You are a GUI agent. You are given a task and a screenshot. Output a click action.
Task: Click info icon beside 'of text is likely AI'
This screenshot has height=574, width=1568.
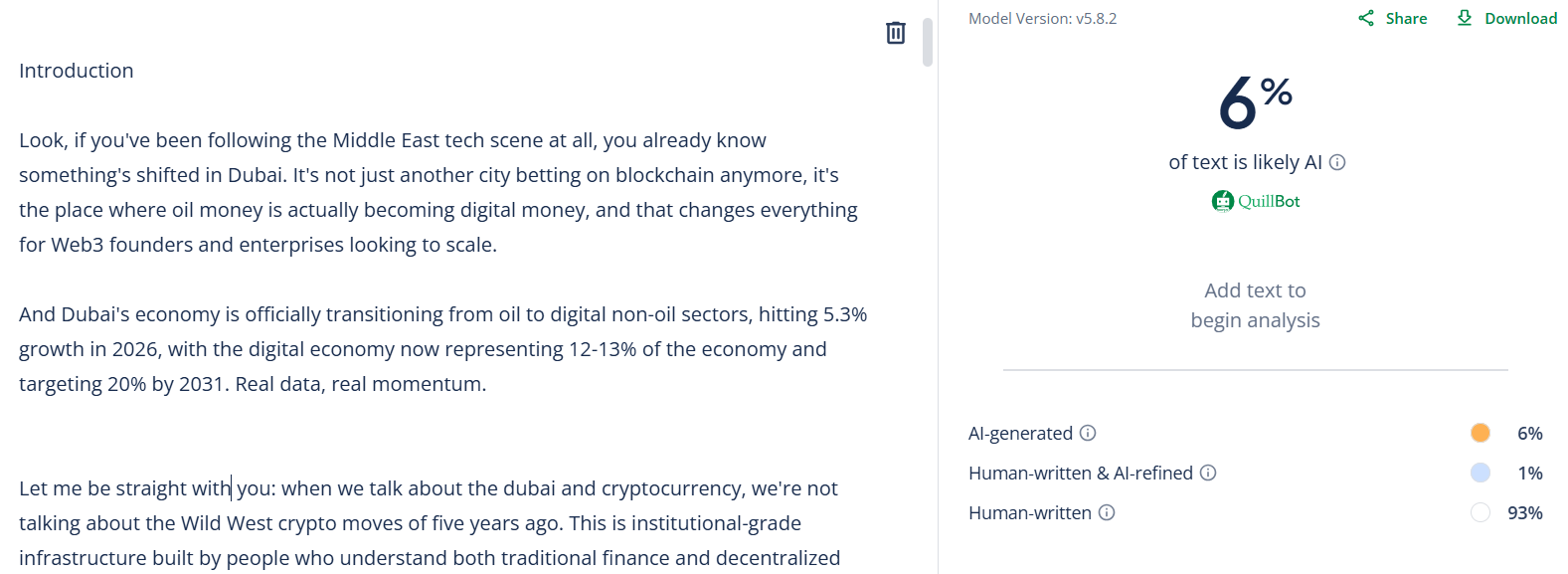pos(1337,162)
